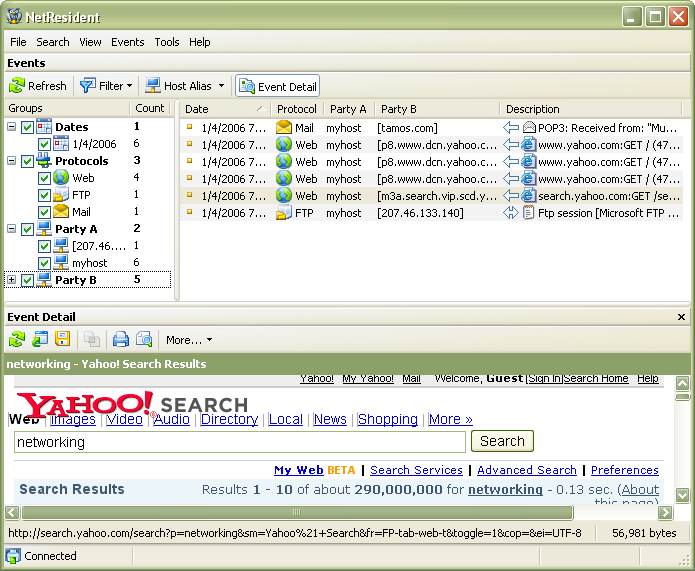
Task: Click the print preview magnifier icon
Action: [144, 340]
